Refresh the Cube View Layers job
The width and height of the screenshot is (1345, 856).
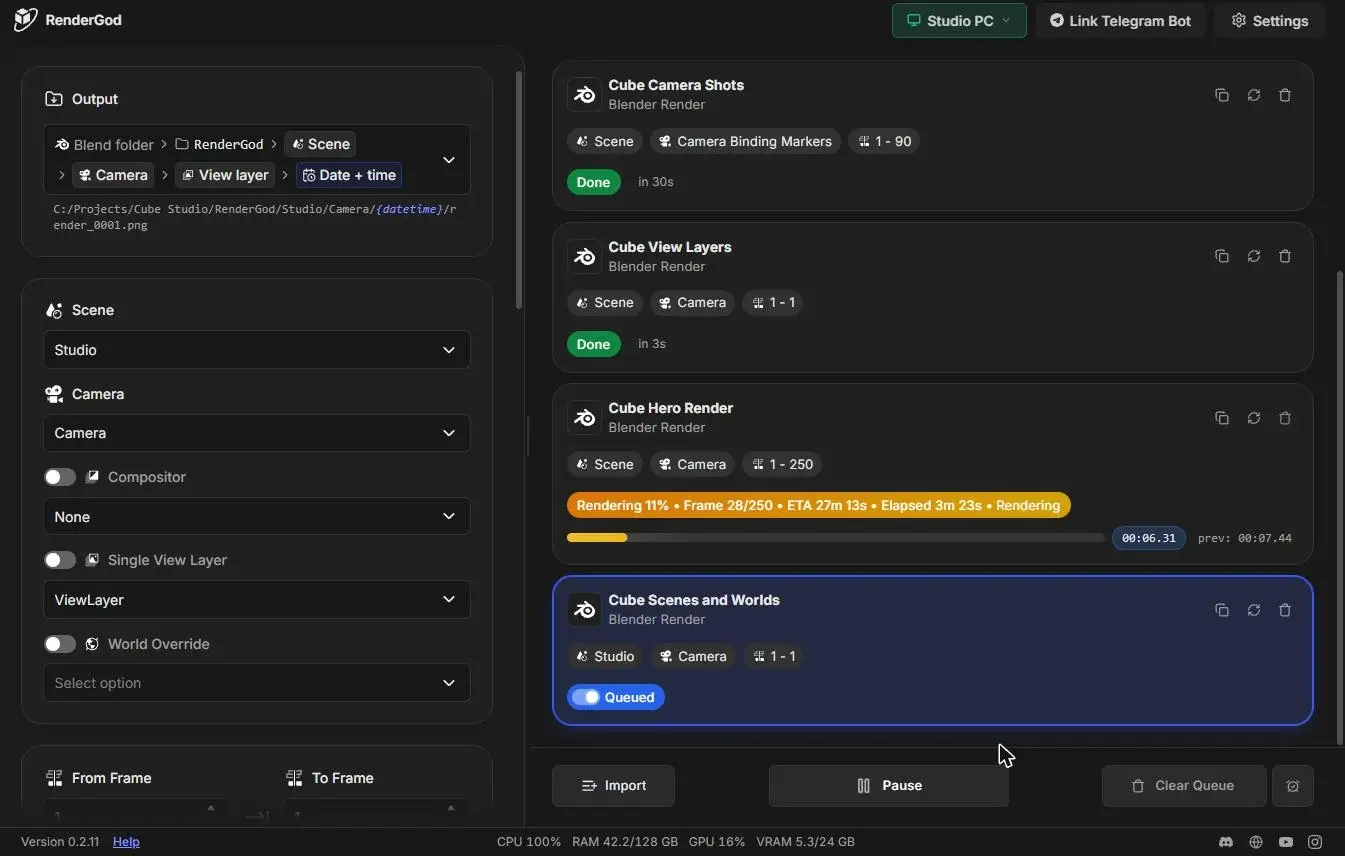coord(1254,256)
